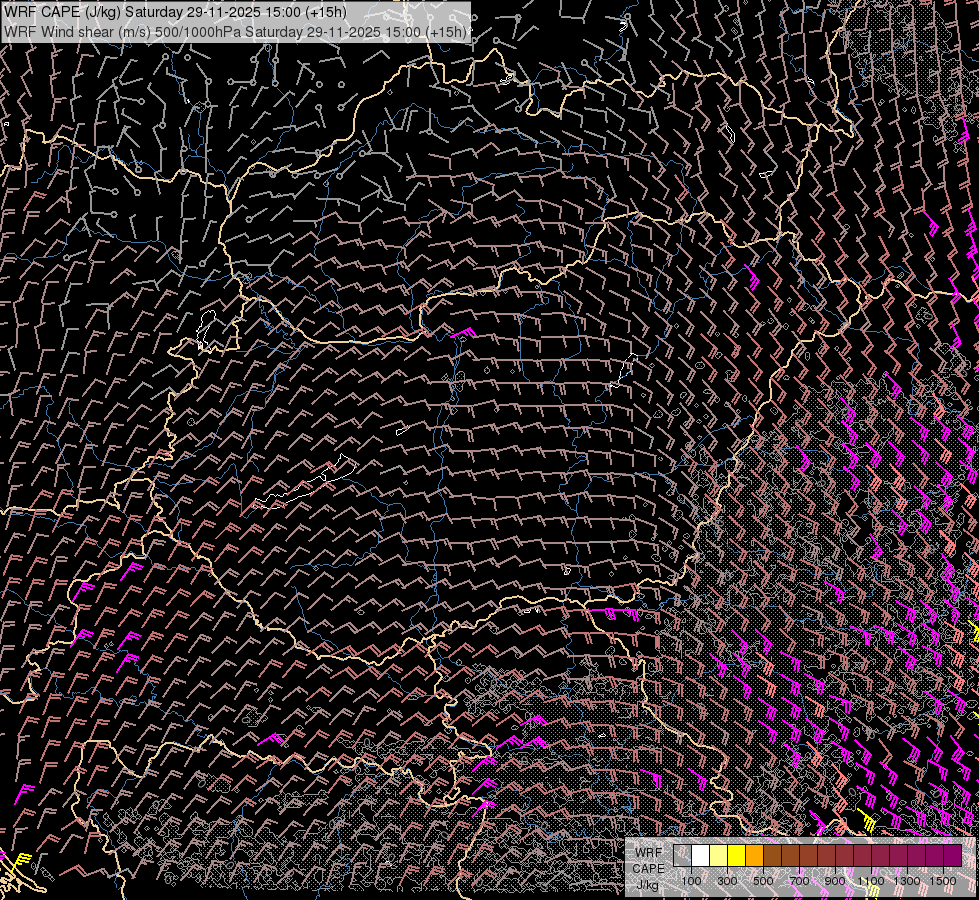This screenshot has width=979, height=900.
Task: Pick the pale yellow legend swatch
Action: click(x=718, y=856)
